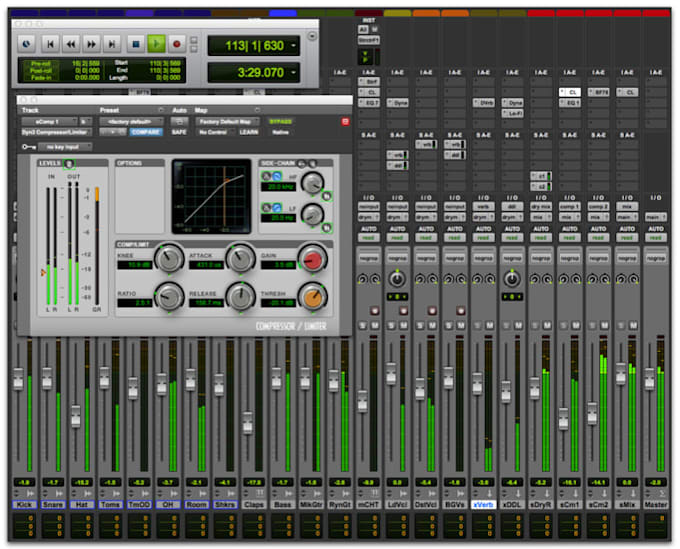
Task: Toggle automation SAFE in plugin header
Action: [179, 132]
